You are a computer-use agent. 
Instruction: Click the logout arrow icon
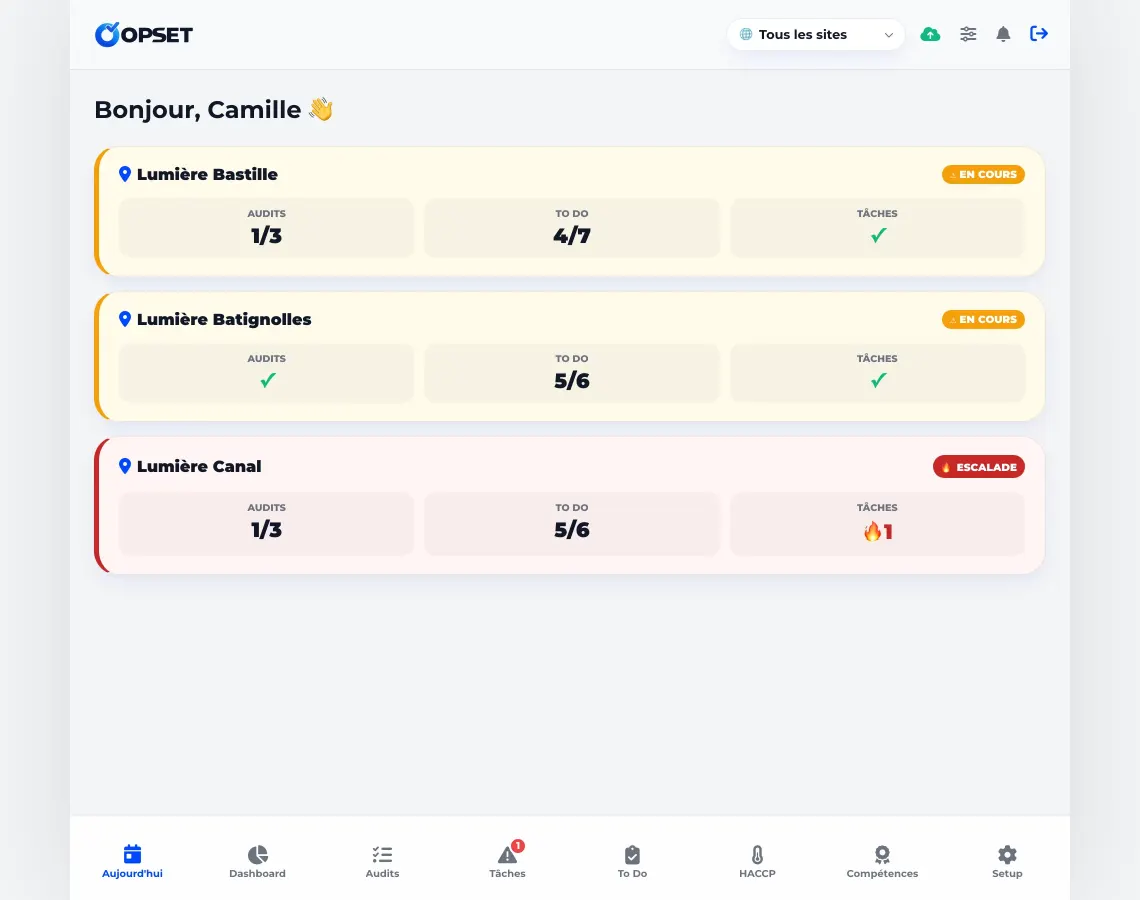pyautogui.click(x=1038, y=33)
